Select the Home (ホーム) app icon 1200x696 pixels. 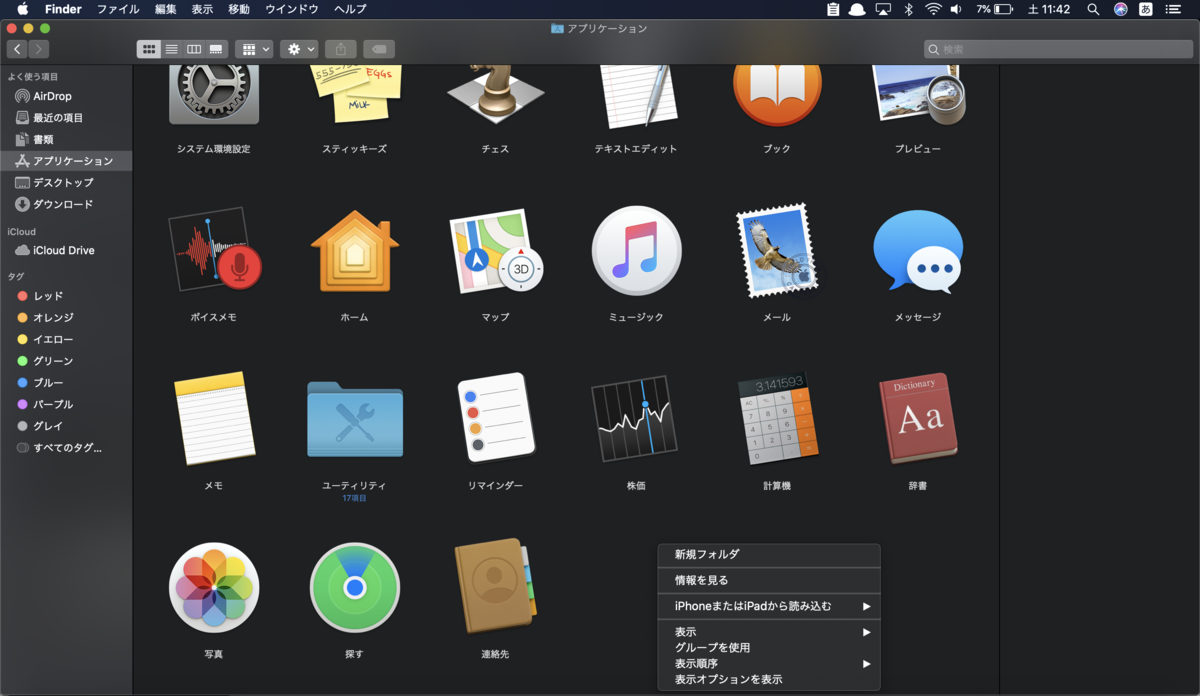point(354,250)
